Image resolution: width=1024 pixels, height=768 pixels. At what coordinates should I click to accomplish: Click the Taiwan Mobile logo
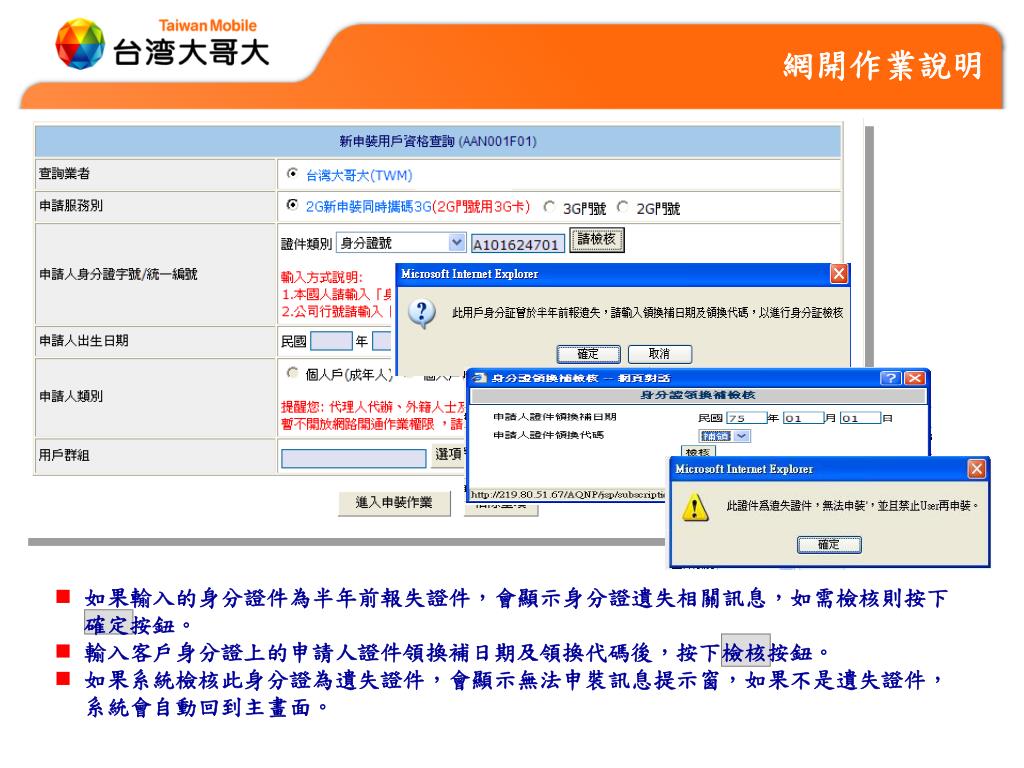tap(161, 44)
